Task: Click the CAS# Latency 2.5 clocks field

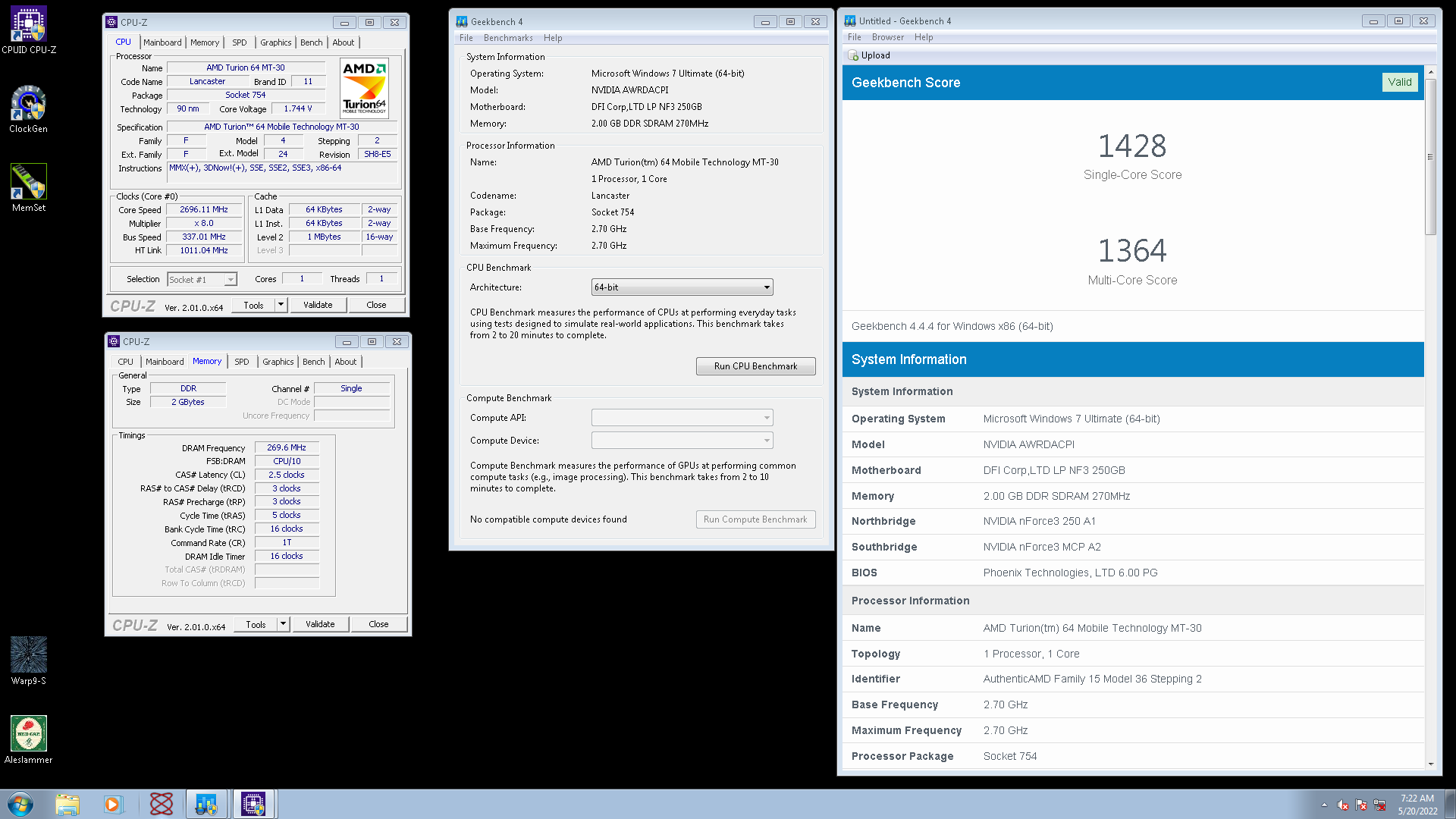Action: [x=287, y=475]
